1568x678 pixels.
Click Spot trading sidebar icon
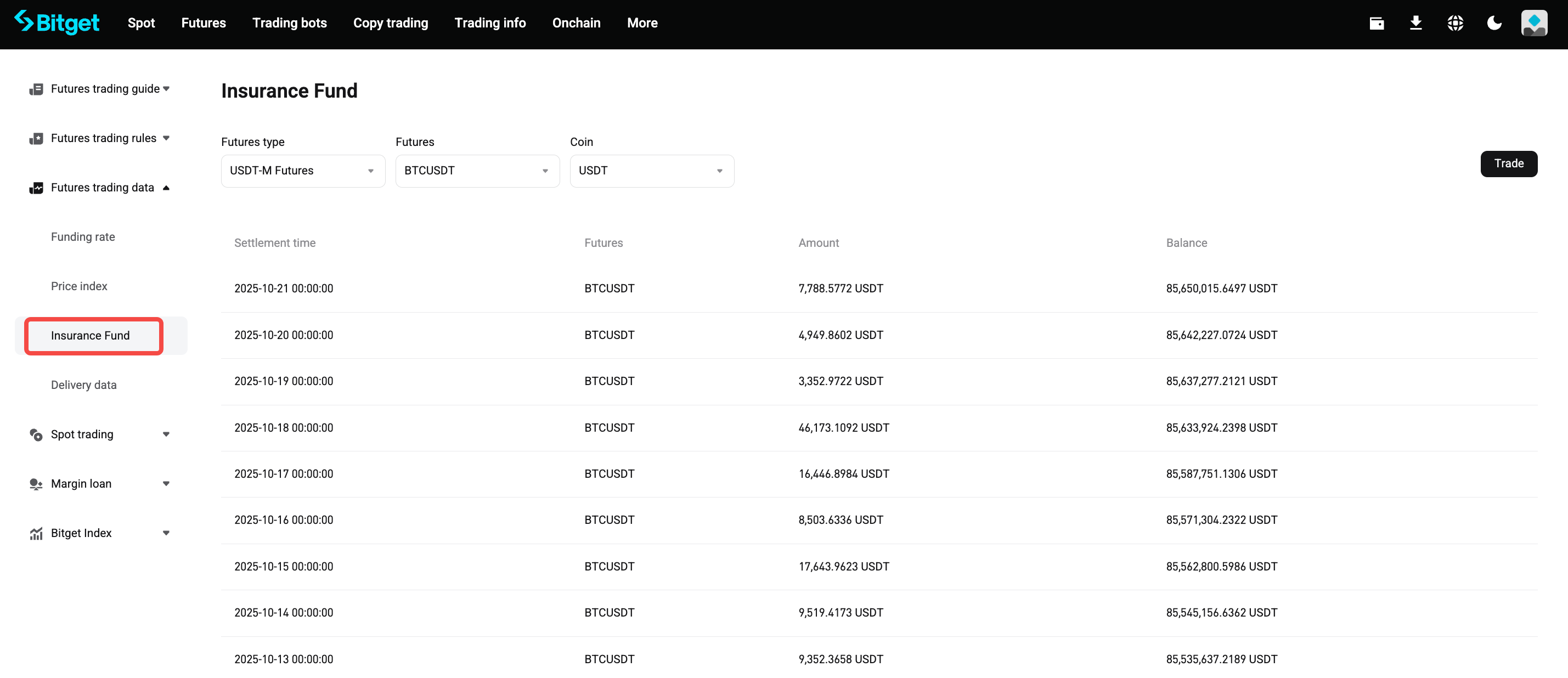coord(36,434)
